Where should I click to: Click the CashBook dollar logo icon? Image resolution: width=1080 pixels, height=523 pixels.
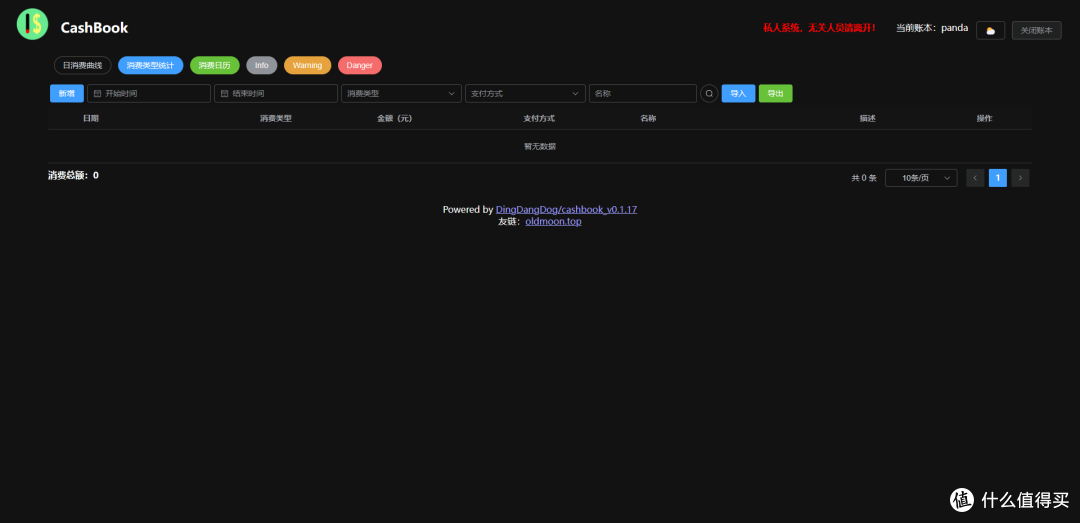(x=32, y=25)
